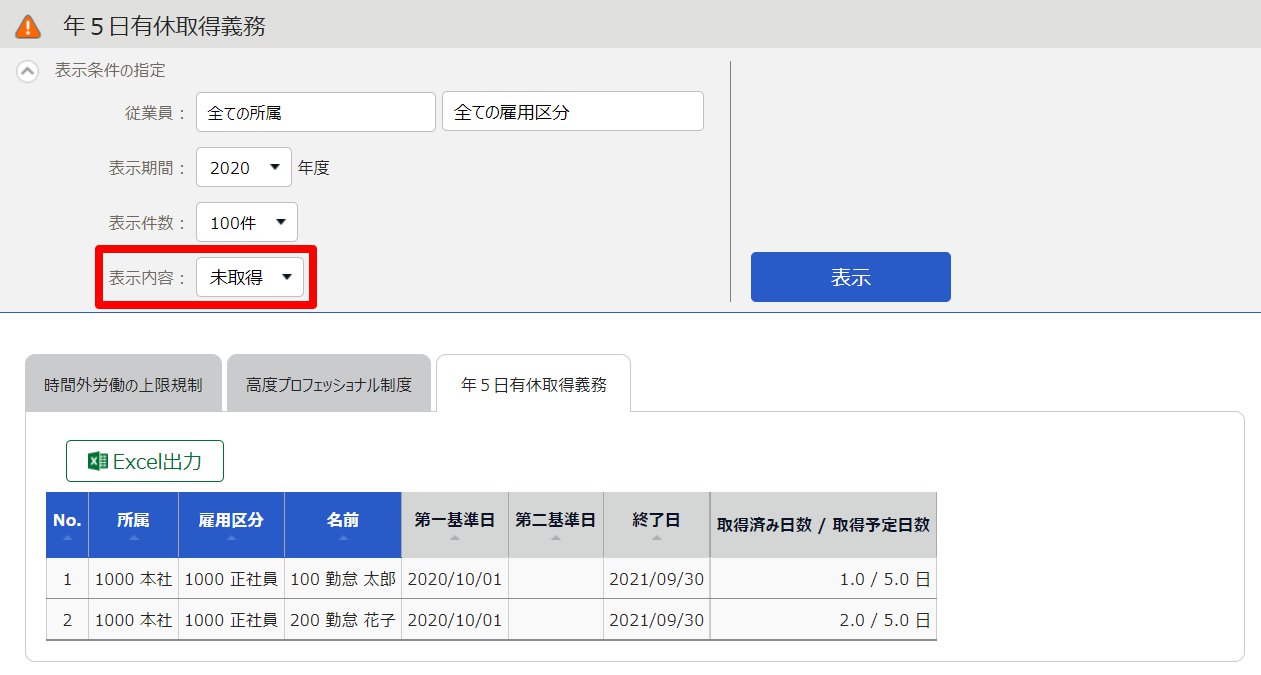Sort table by the 終了日 column header

657,525
